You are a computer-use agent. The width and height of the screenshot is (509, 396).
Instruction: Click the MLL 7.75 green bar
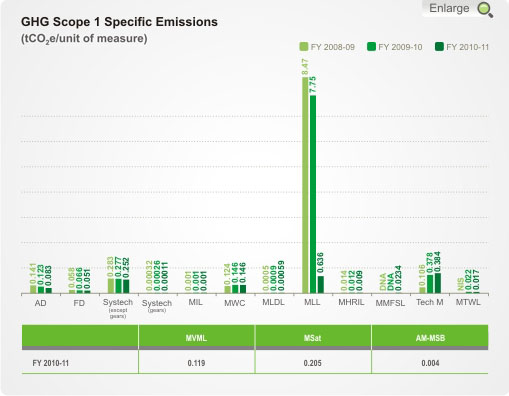tap(313, 194)
